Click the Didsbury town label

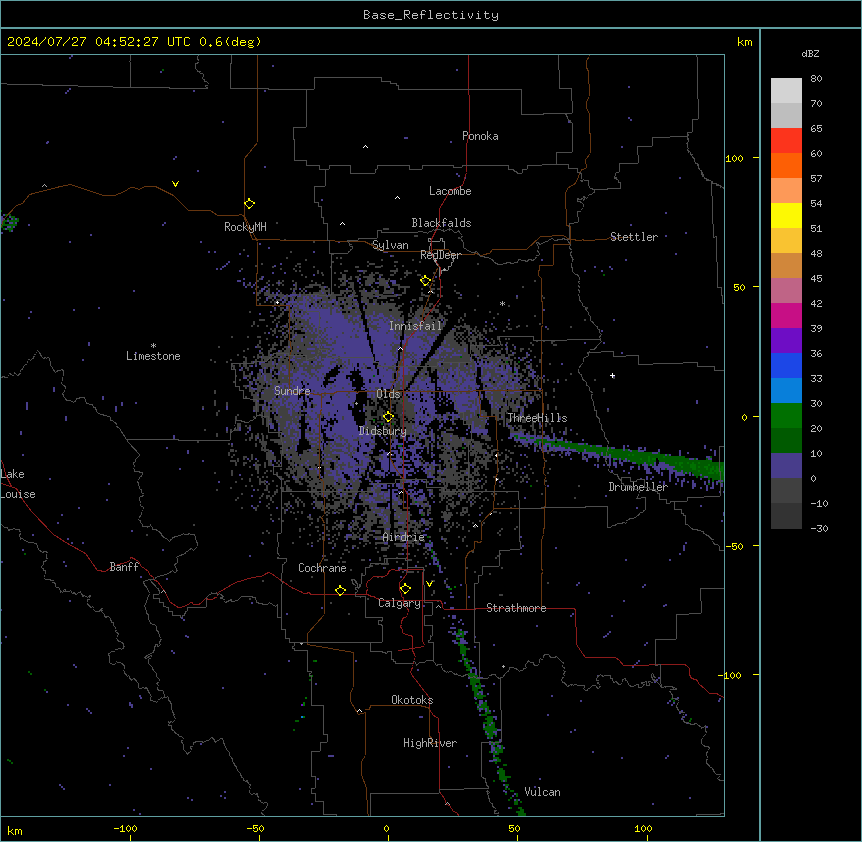tap(383, 431)
